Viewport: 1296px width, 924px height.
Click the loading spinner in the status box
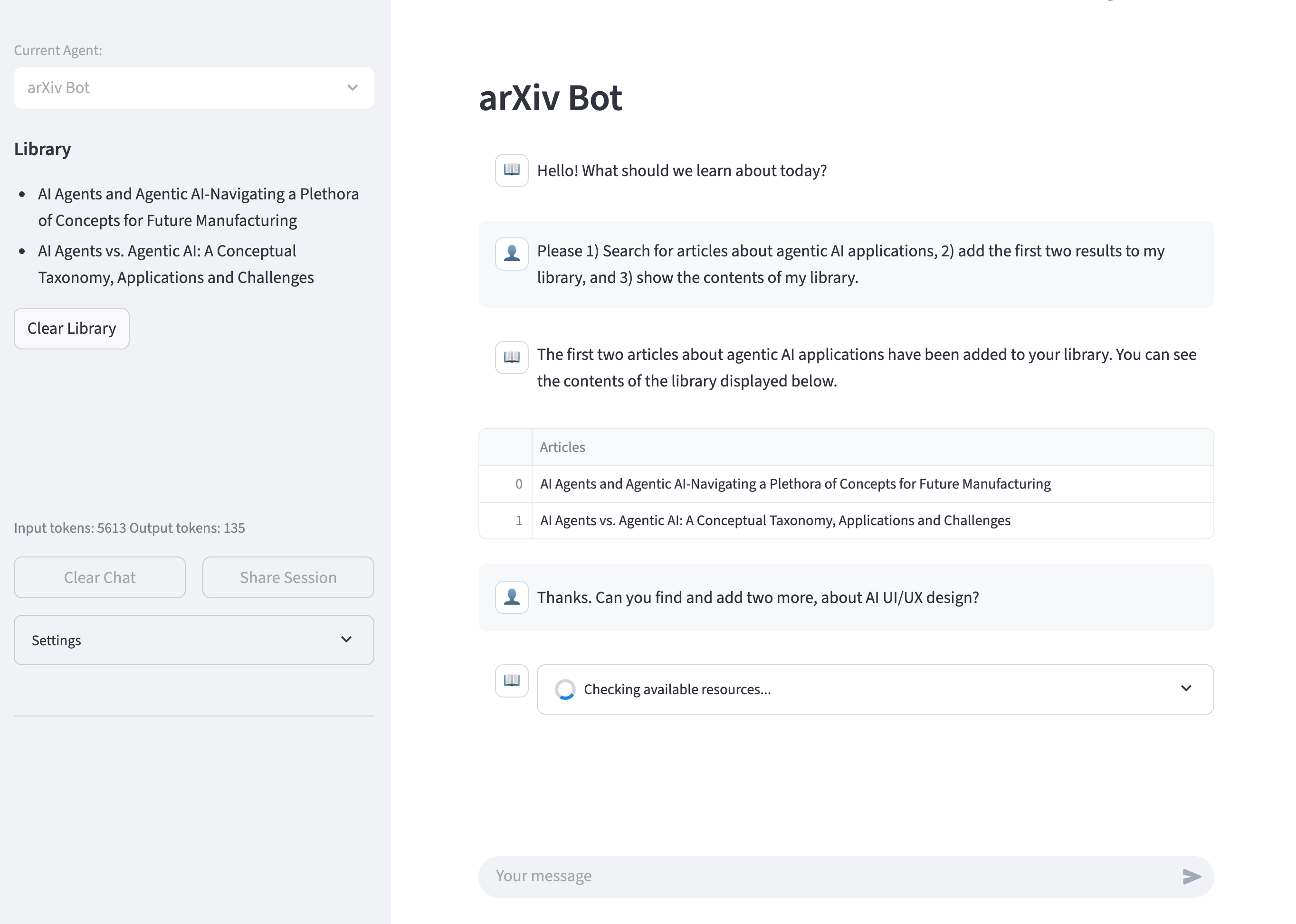click(564, 689)
